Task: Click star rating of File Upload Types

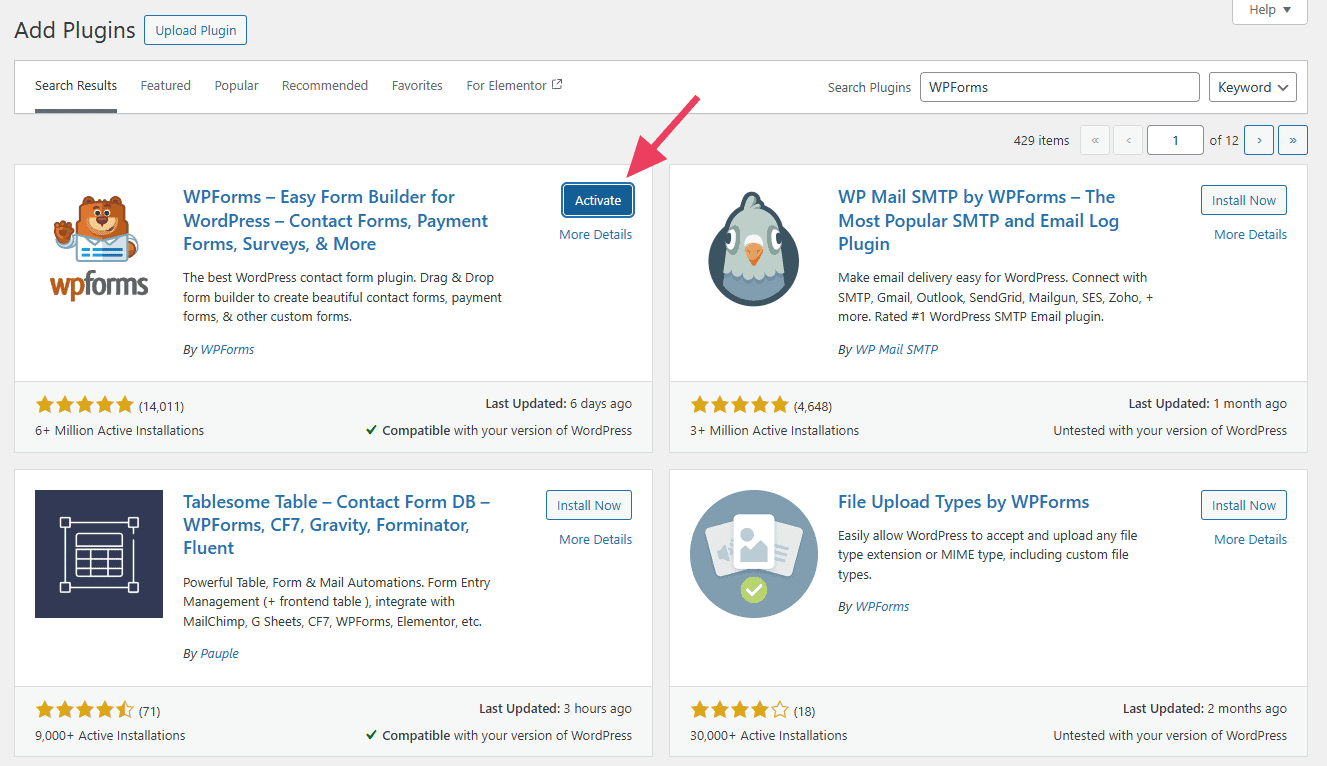Action: (739, 710)
